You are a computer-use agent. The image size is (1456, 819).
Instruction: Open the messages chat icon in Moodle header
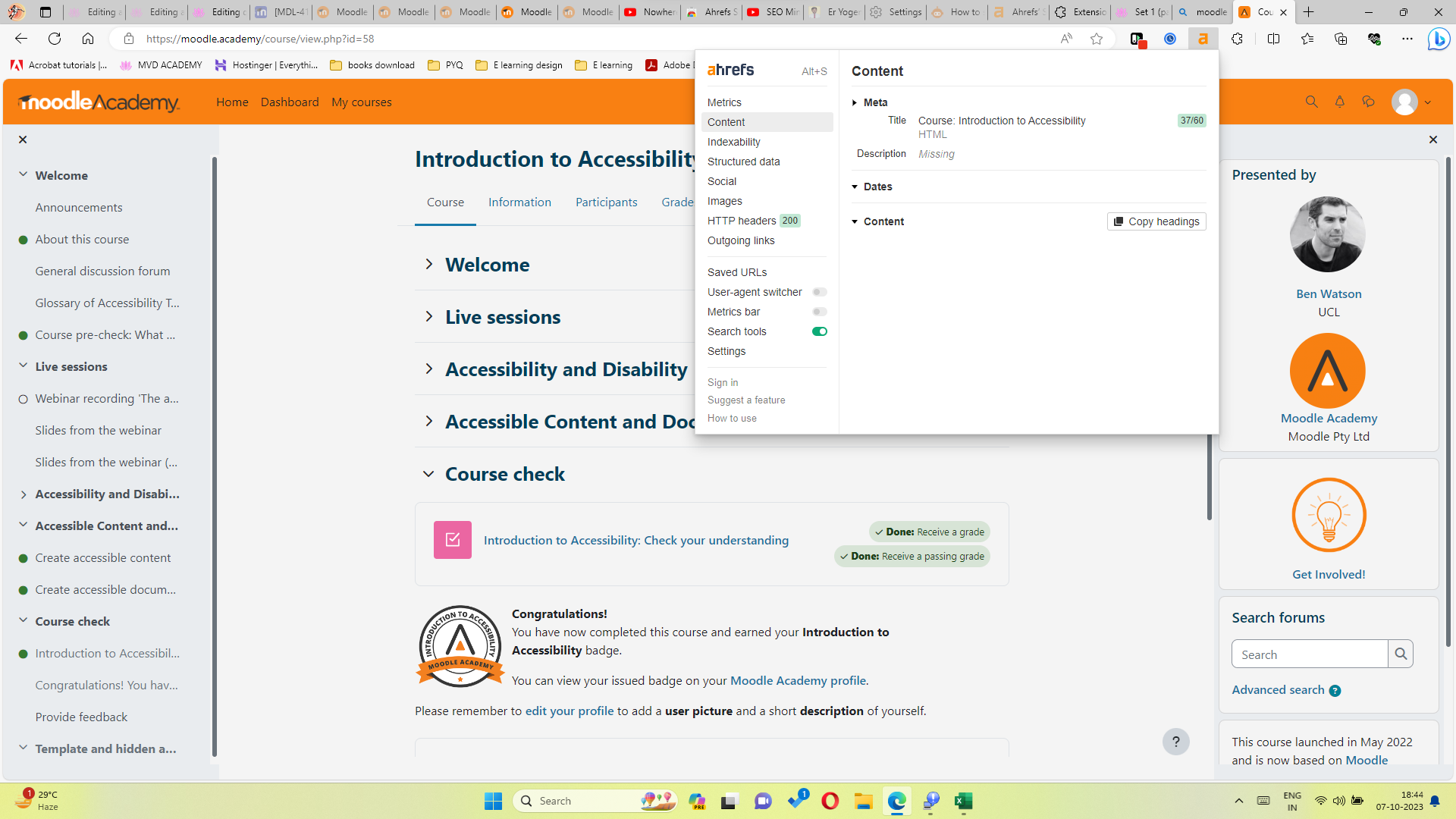[x=1369, y=102]
